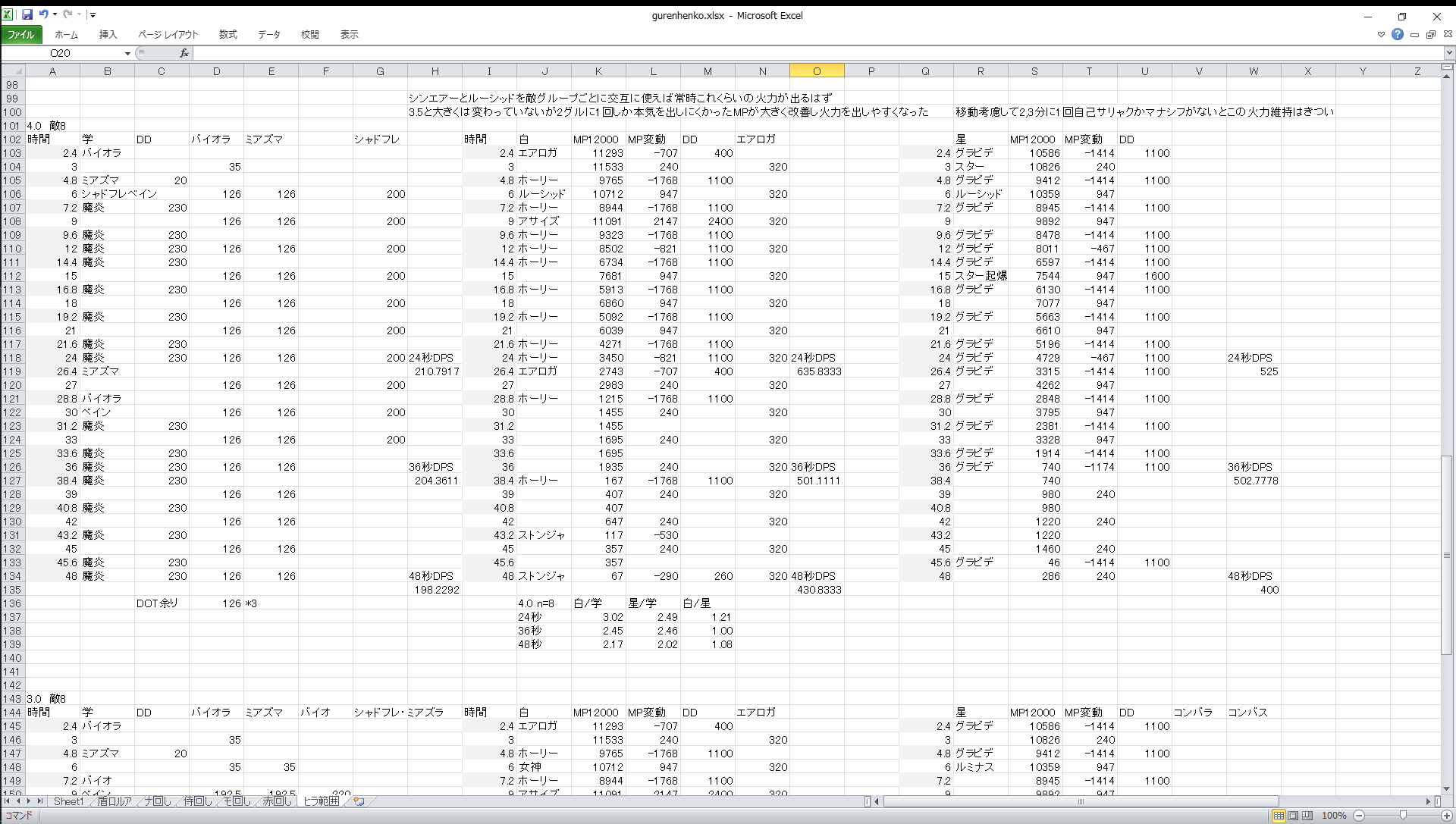Click the Undo arrow icon
The width and height of the screenshot is (1456, 824).
(44, 14)
